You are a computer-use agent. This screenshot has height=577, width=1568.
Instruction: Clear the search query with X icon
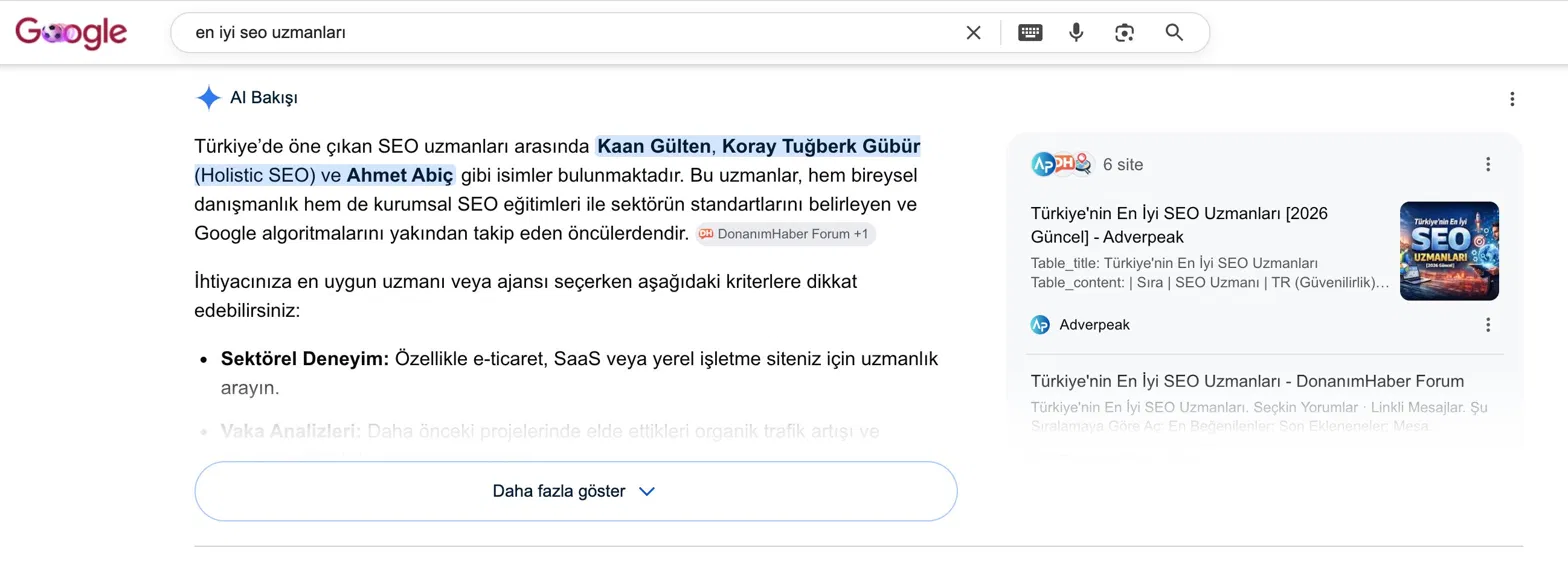pos(973,33)
